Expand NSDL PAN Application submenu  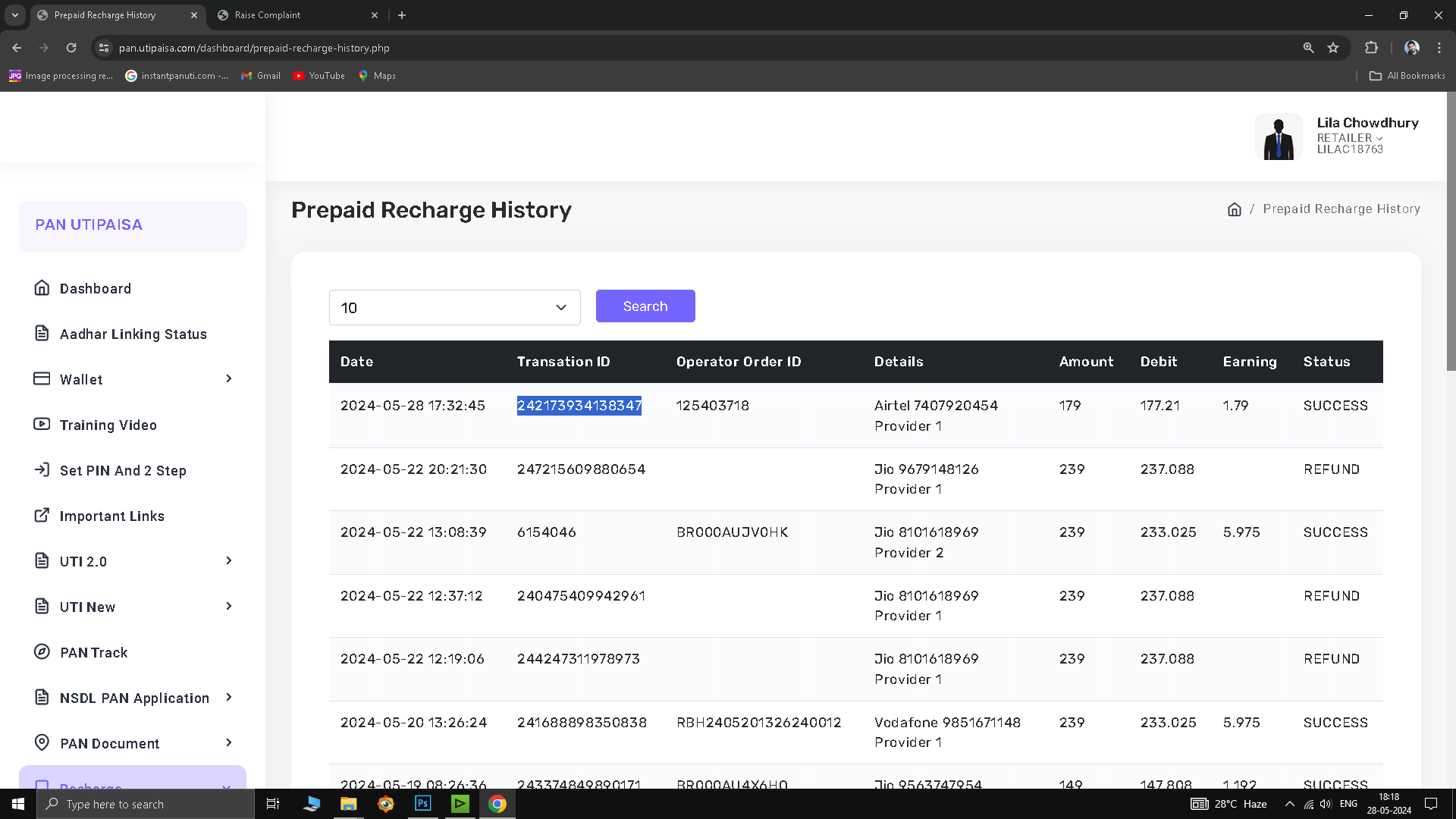(229, 697)
